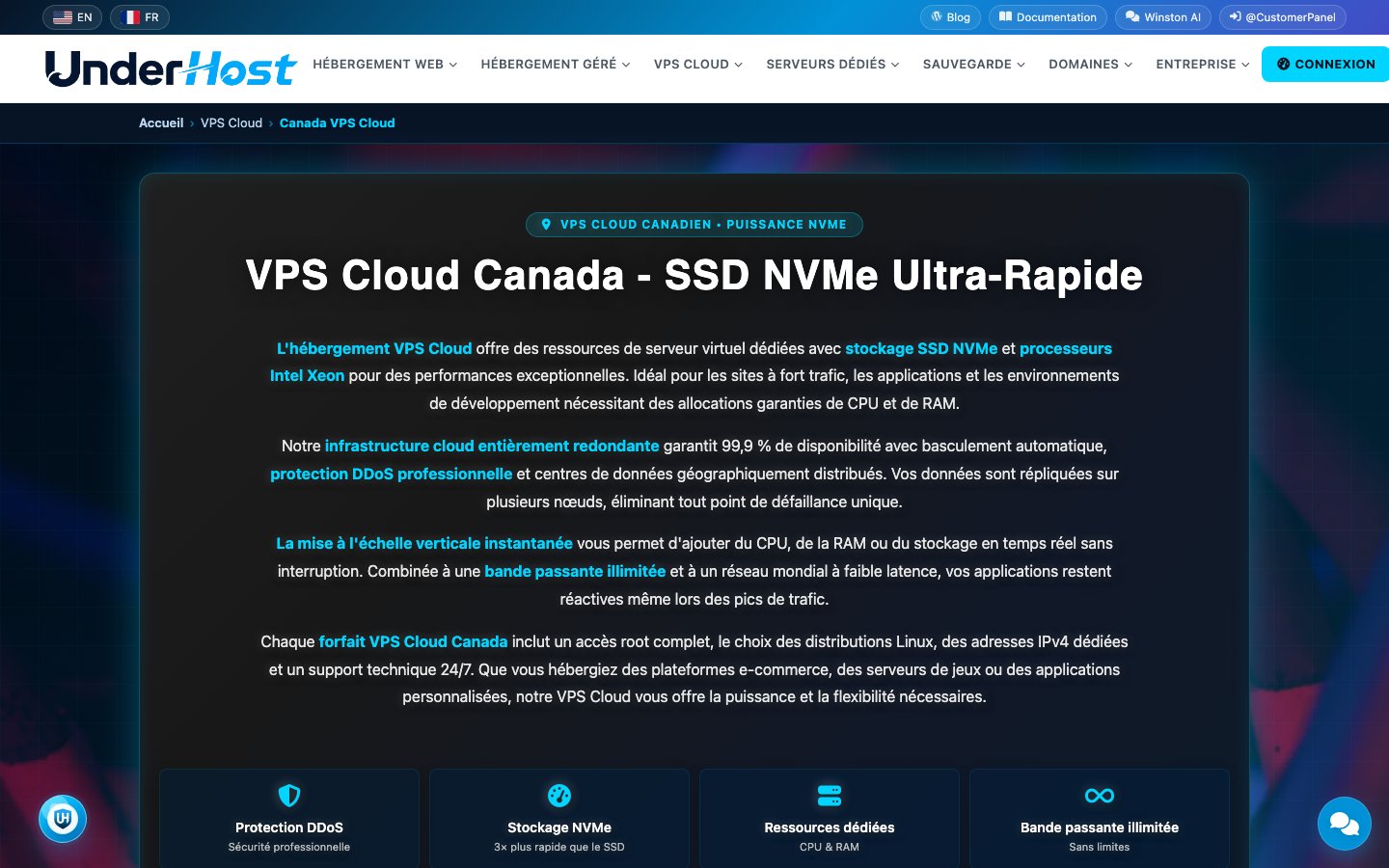
Task: Switch language to FR with French flag
Action: [140, 17]
